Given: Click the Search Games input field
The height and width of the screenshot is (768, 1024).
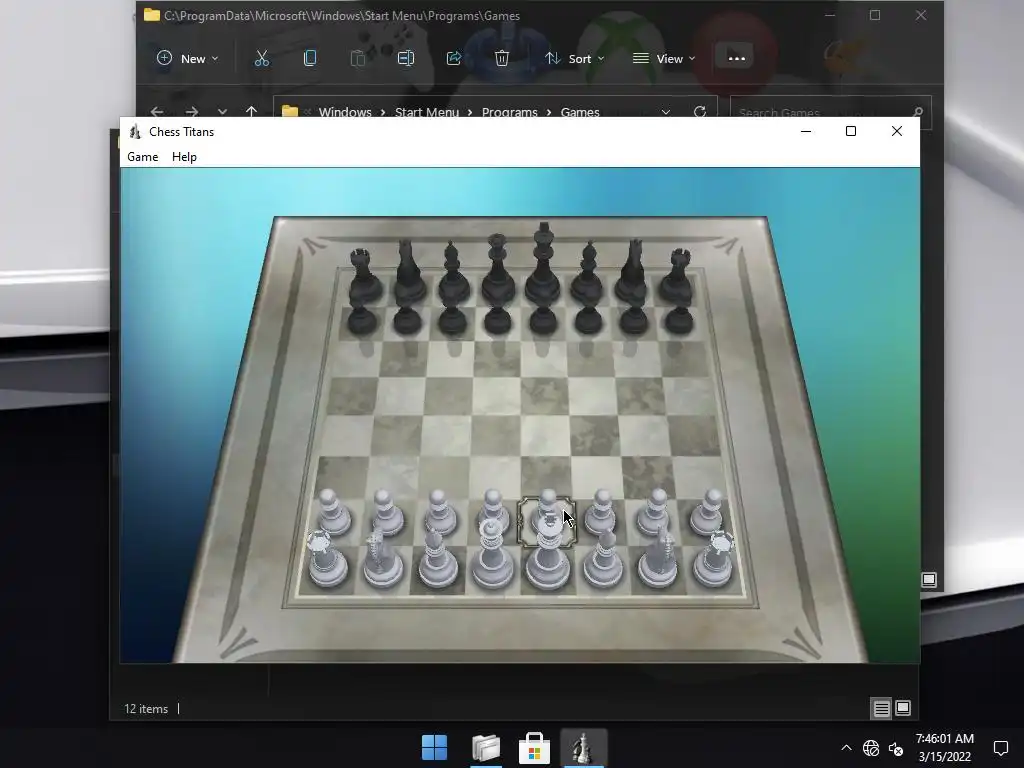Looking at the screenshot, I should pos(830,112).
